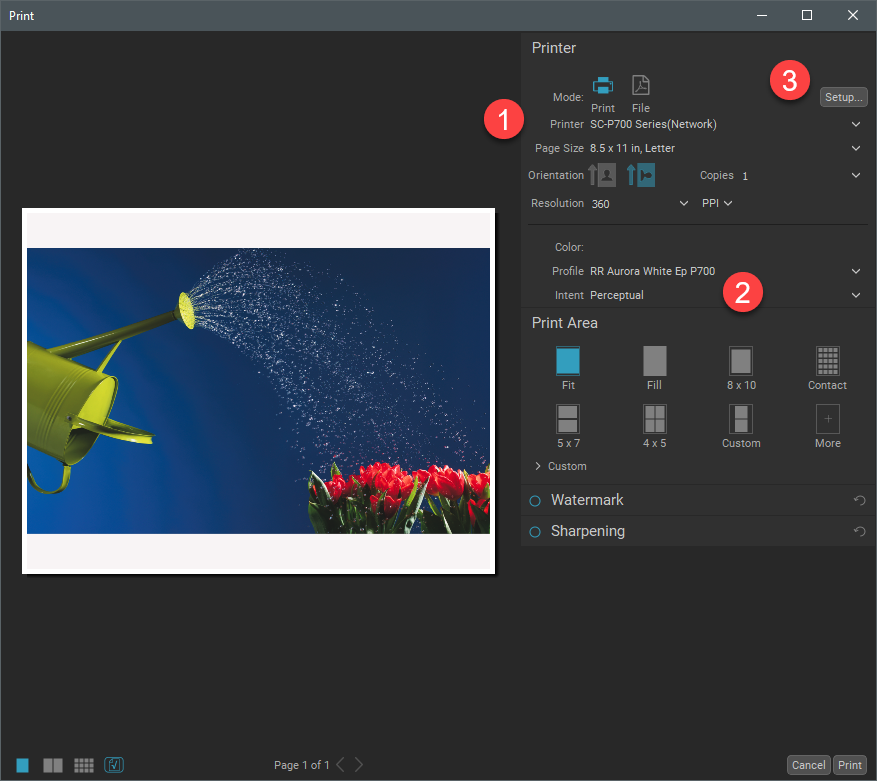Image resolution: width=877 pixels, height=781 pixels.
Task: Open the color Profile dropdown
Action: point(856,271)
